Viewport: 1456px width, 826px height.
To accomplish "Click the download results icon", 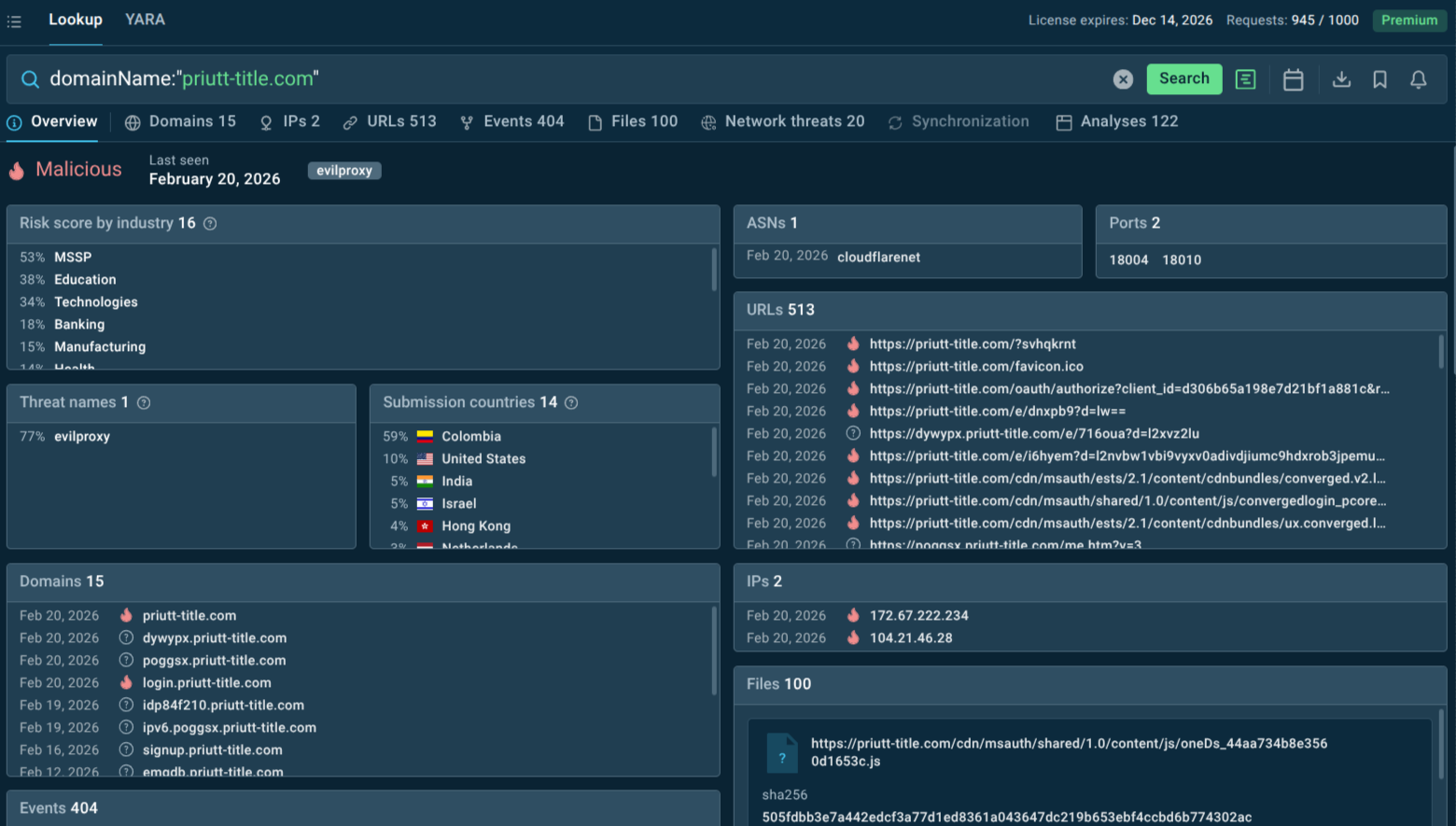I will (1341, 79).
